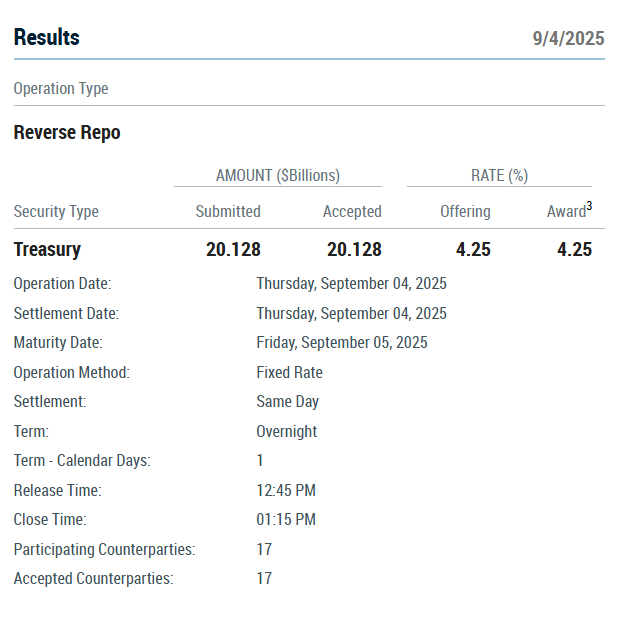Image resolution: width=638 pixels, height=624 pixels.
Task: Open the Award footnote 3 superscript
Action: coord(589,206)
